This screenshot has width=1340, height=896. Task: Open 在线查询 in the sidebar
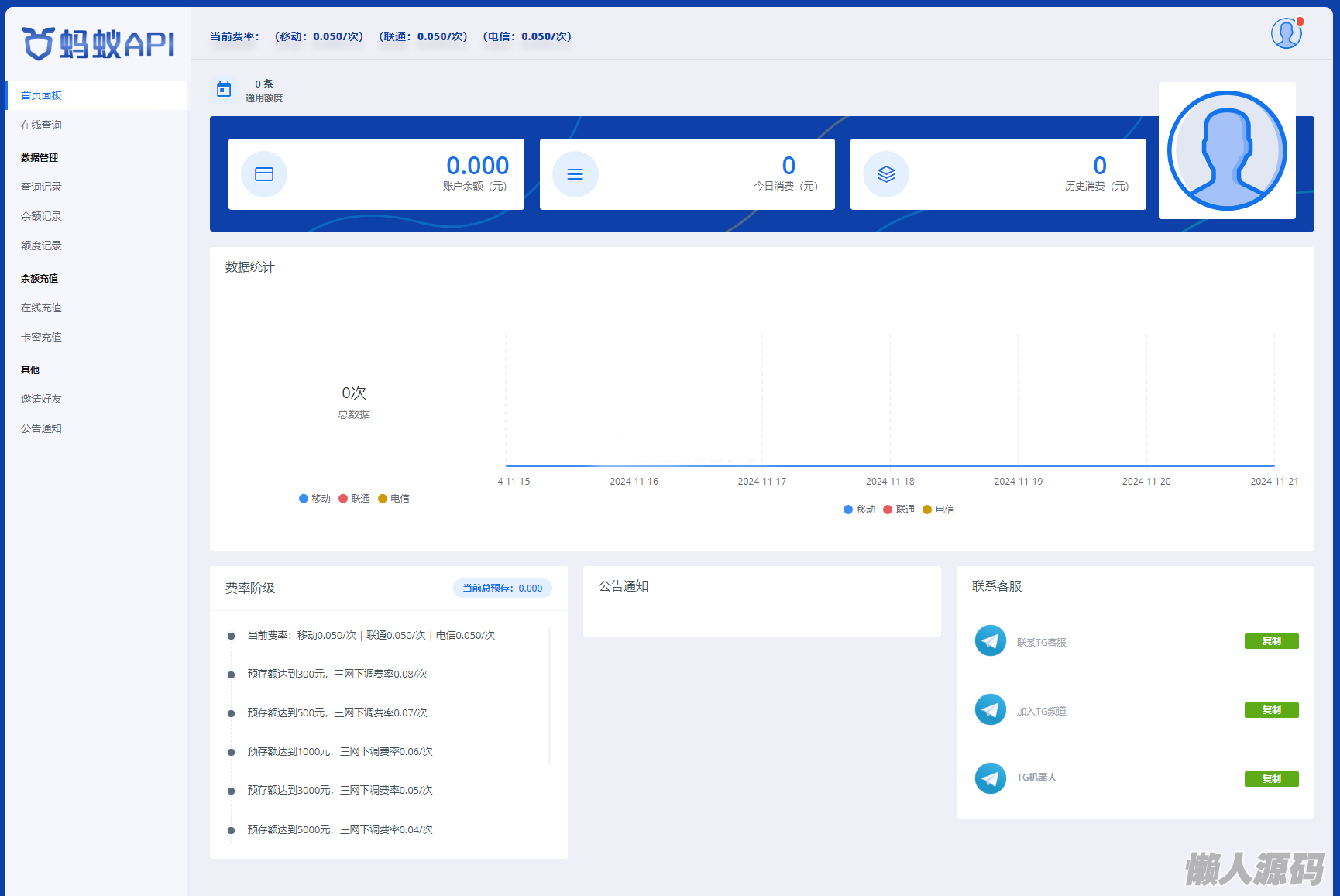[x=41, y=125]
